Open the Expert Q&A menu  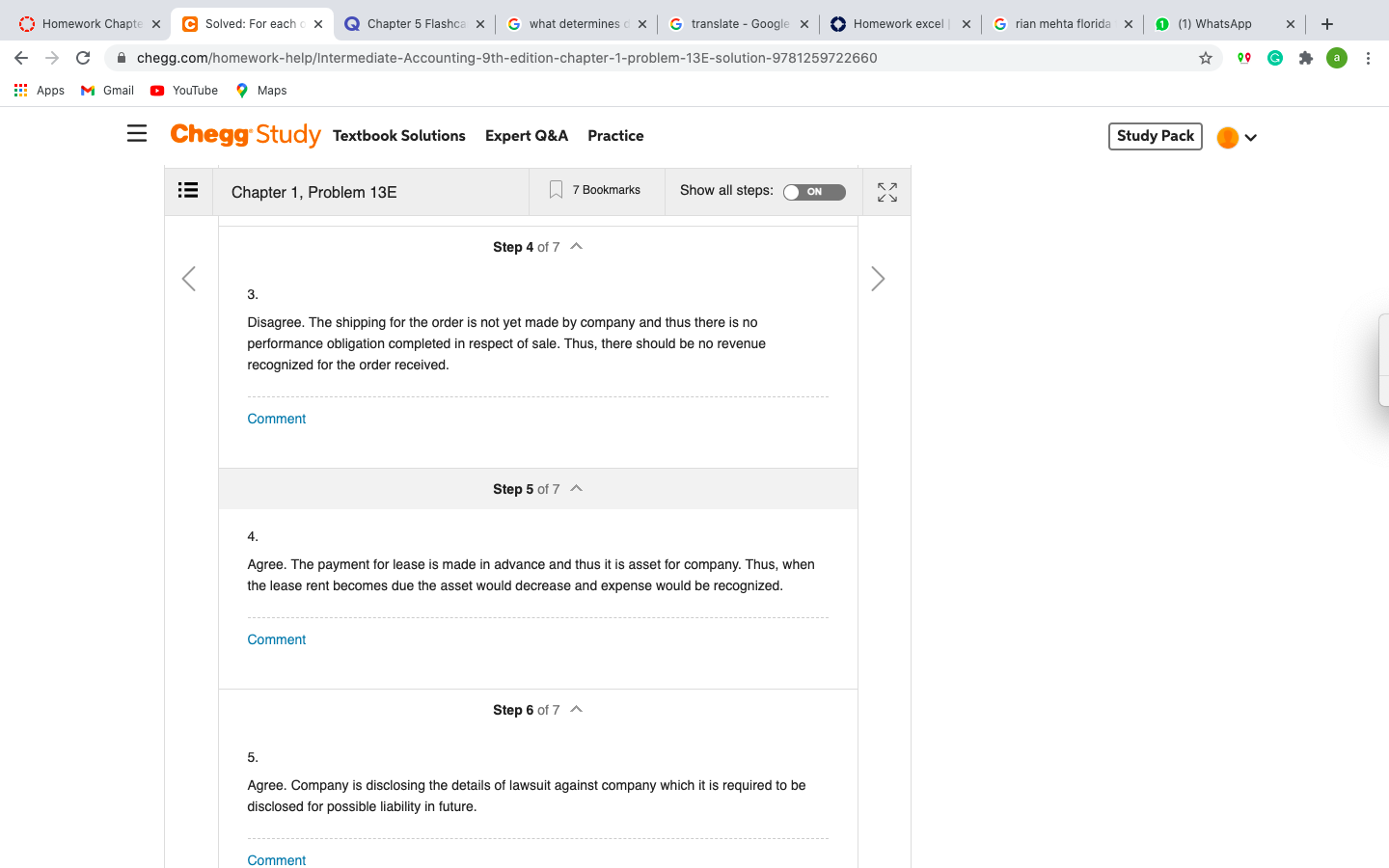[527, 136]
